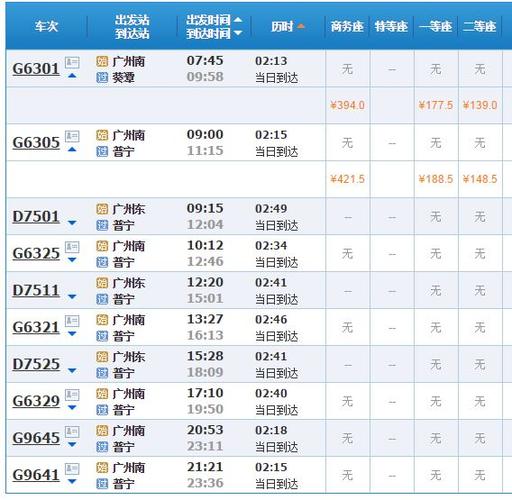Click ¥177.5 first class price

click(435, 105)
